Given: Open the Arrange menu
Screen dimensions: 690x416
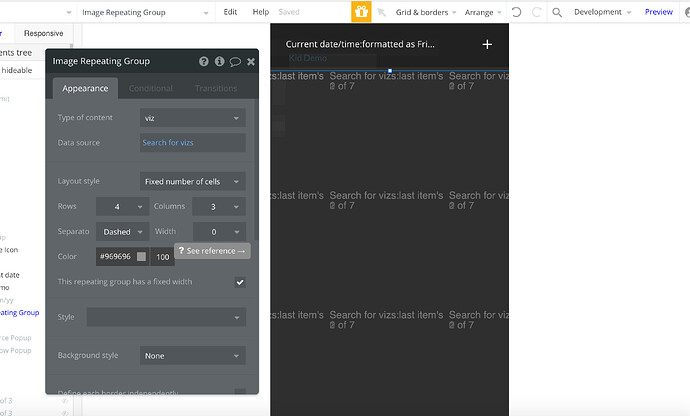Looking at the screenshot, I should click(x=483, y=12).
